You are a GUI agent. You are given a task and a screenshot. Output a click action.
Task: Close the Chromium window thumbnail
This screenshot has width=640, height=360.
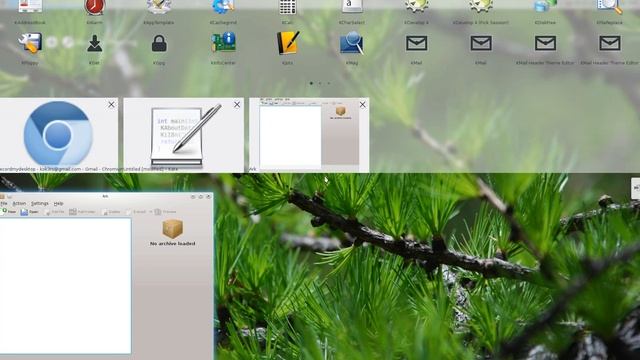[111, 105]
